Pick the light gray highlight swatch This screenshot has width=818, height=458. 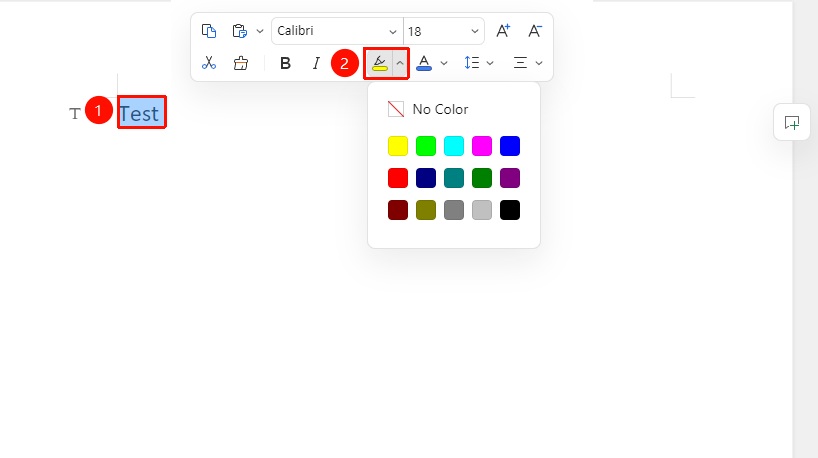(x=482, y=210)
